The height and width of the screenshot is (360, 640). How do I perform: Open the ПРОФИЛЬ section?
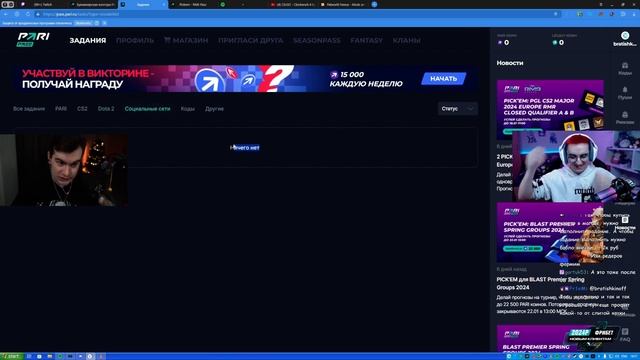(135, 40)
